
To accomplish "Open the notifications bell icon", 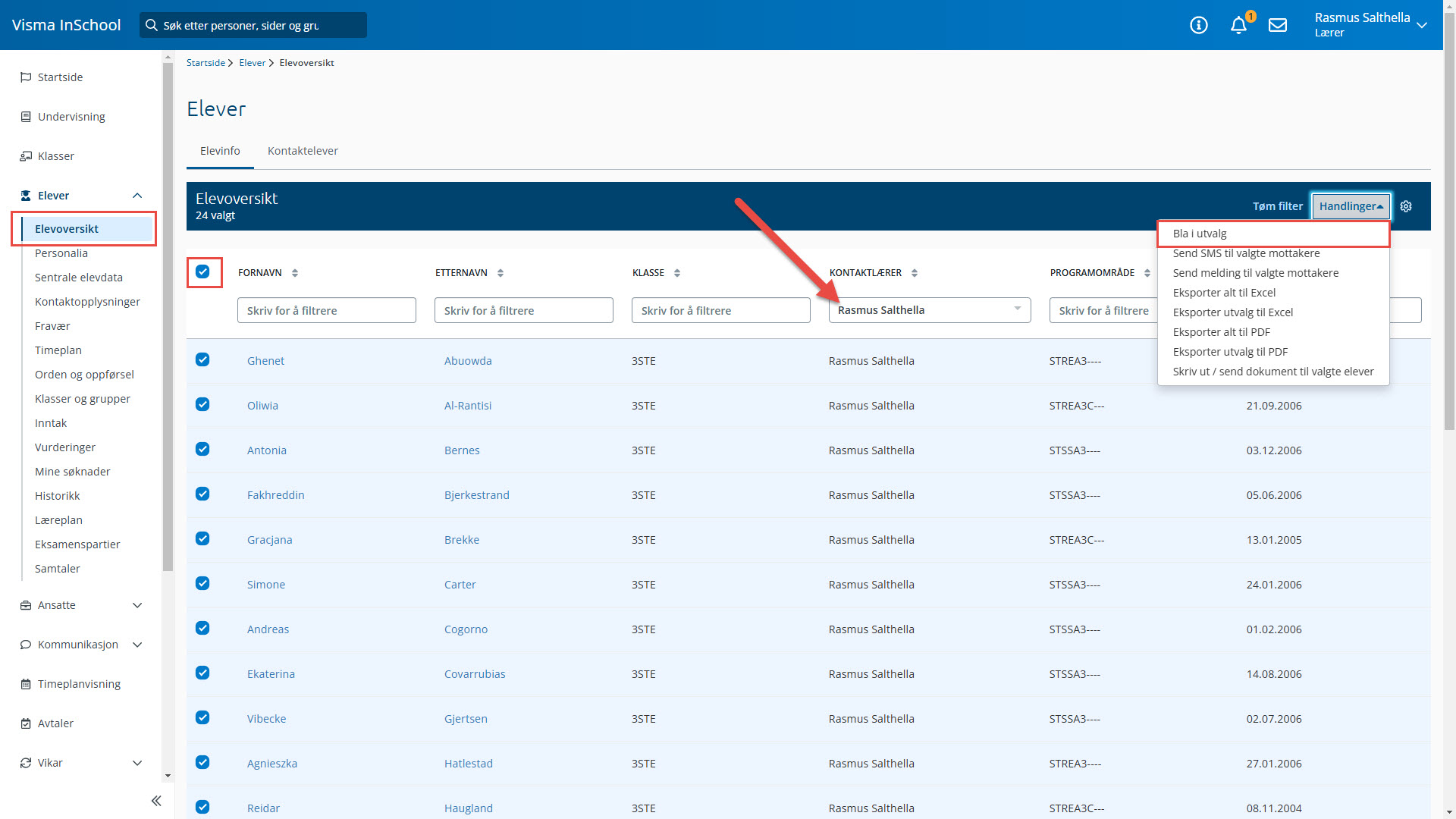I will [x=1238, y=25].
